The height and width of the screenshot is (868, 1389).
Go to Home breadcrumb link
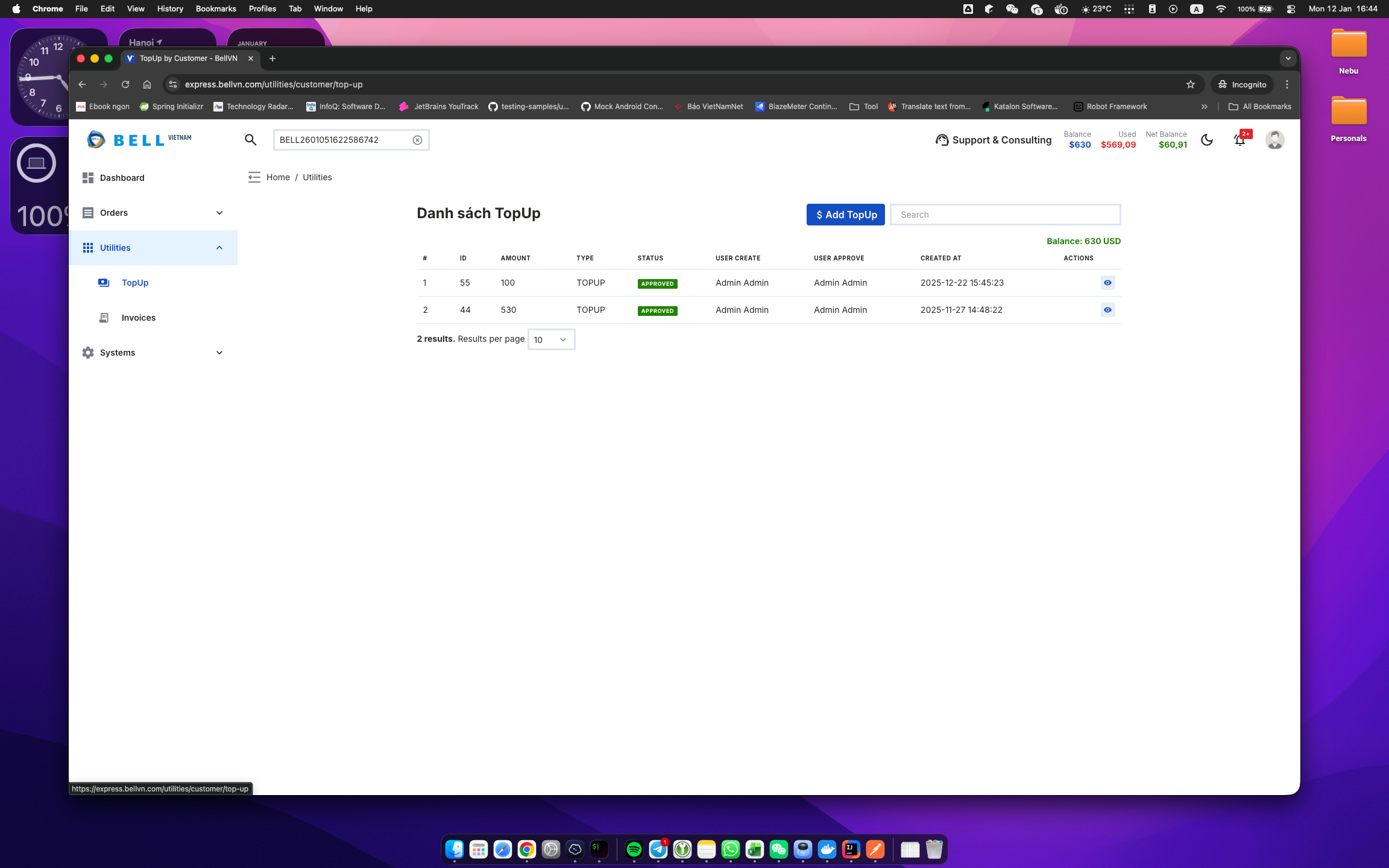278,177
